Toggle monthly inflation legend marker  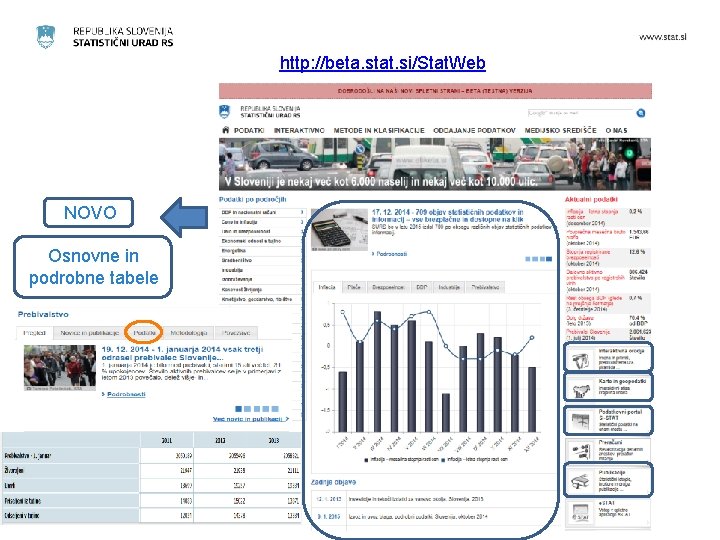point(366,460)
